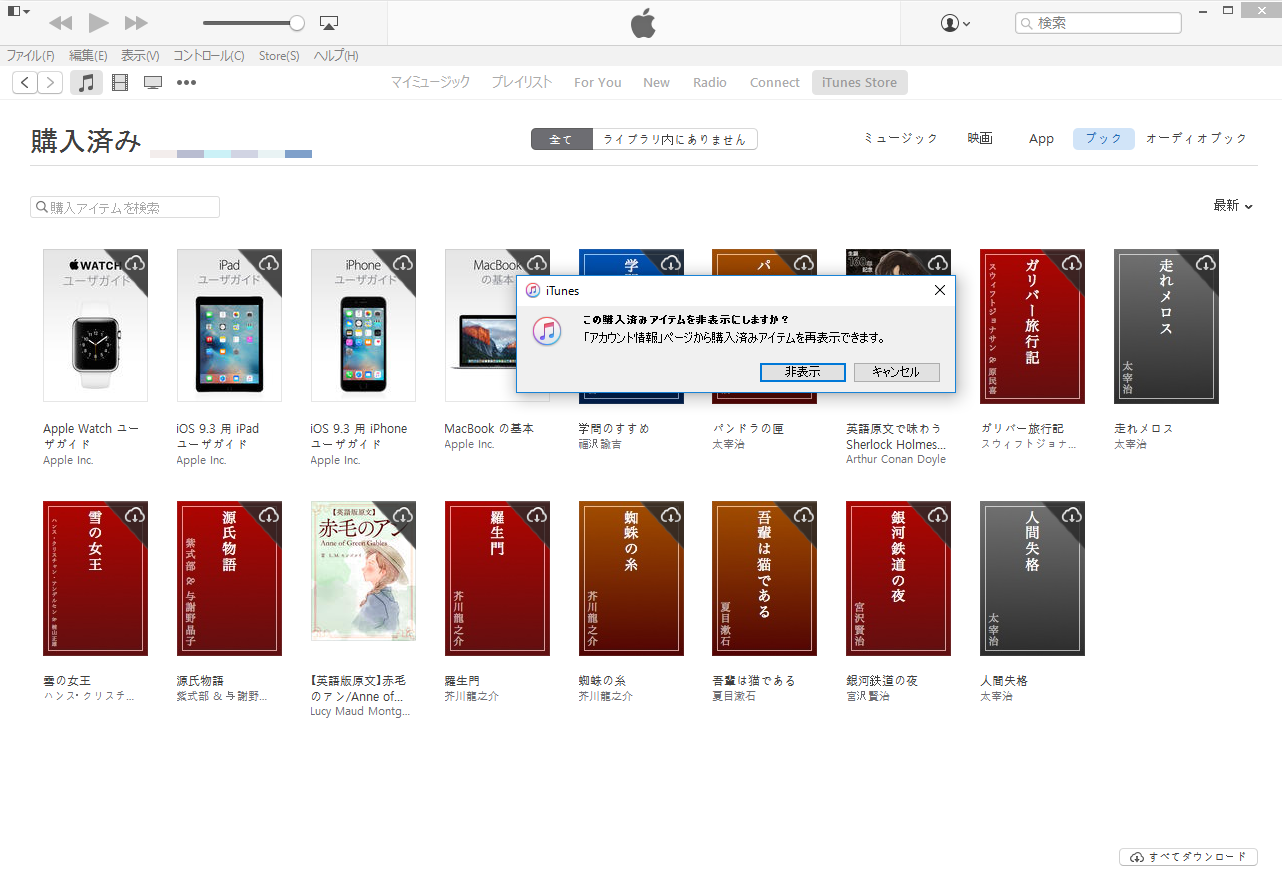Go back with the left arrow button

click(x=25, y=82)
